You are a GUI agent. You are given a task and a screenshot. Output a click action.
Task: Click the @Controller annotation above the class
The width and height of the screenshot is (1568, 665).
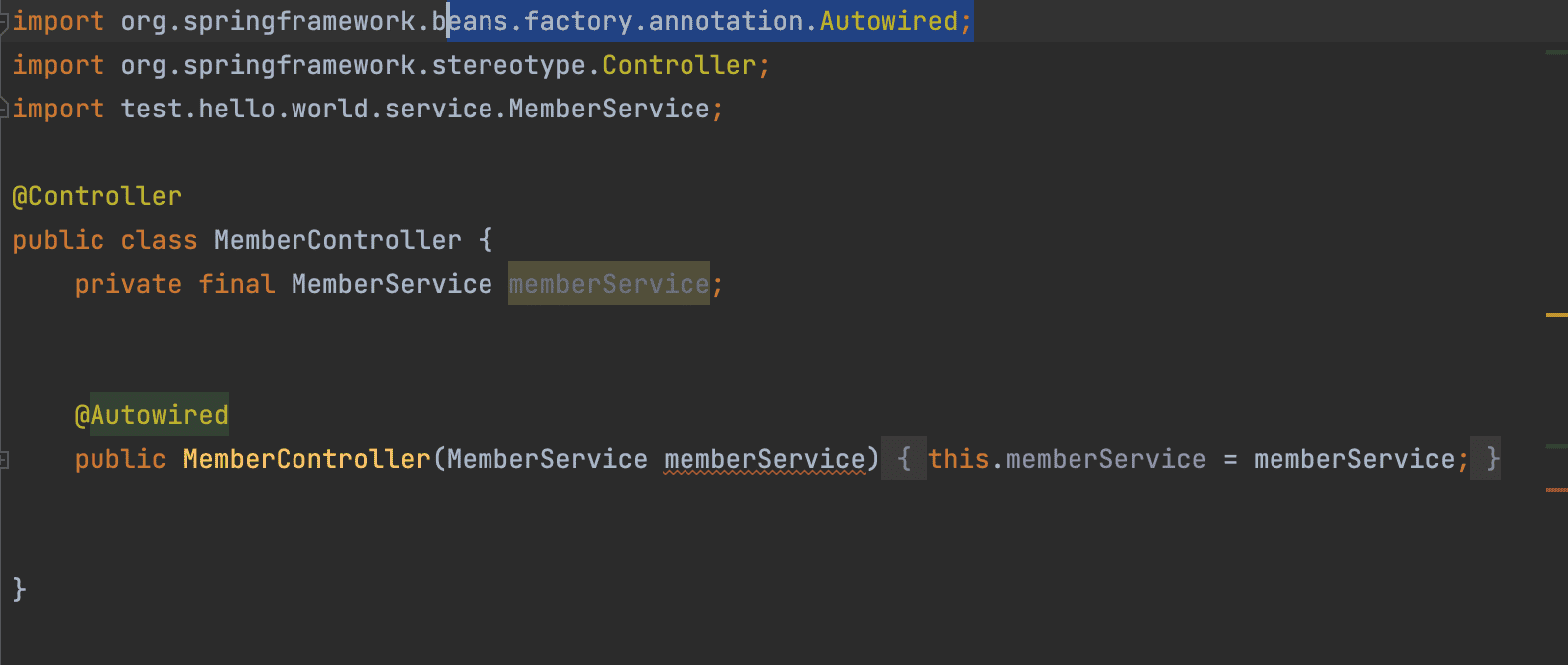point(97,196)
